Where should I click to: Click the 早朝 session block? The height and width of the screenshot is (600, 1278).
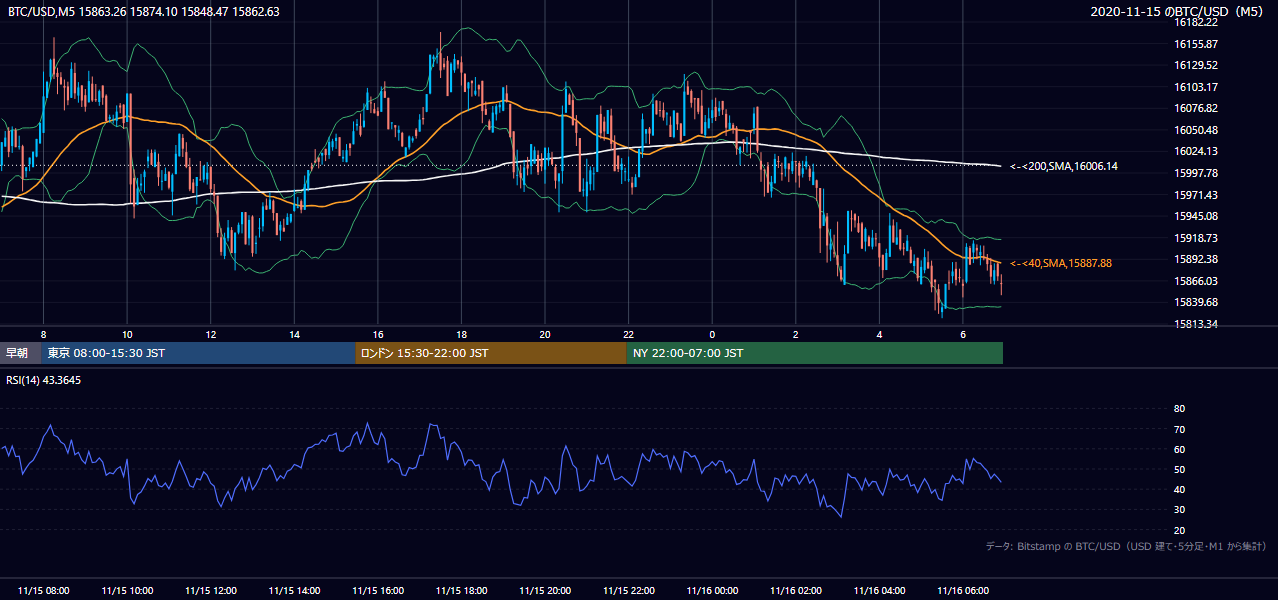pyautogui.click(x=20, y=353)
